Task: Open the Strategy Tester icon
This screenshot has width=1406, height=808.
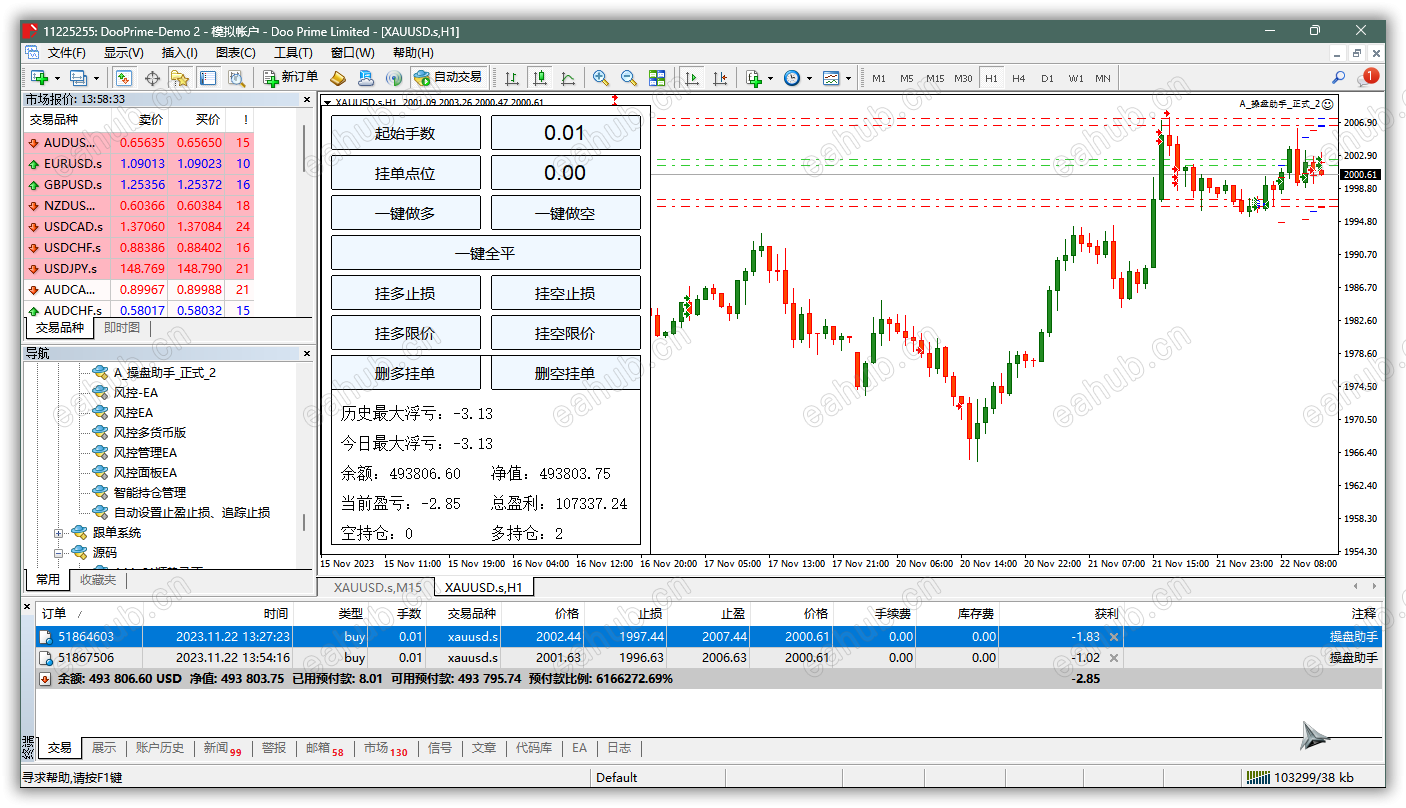Action: pyautogui.click(x=237, y=77)
